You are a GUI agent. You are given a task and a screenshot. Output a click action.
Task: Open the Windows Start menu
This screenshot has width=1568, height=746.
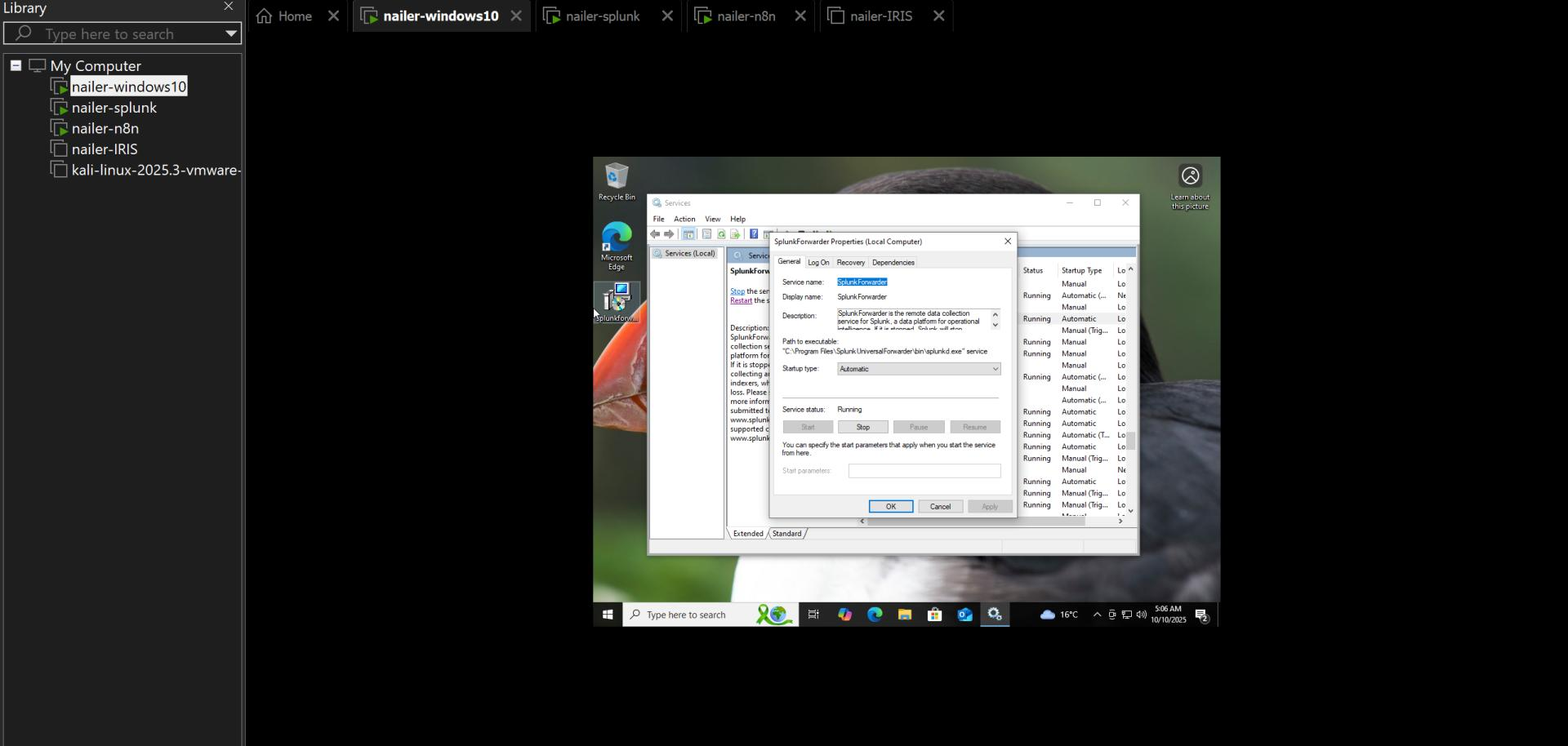[608, 615]
